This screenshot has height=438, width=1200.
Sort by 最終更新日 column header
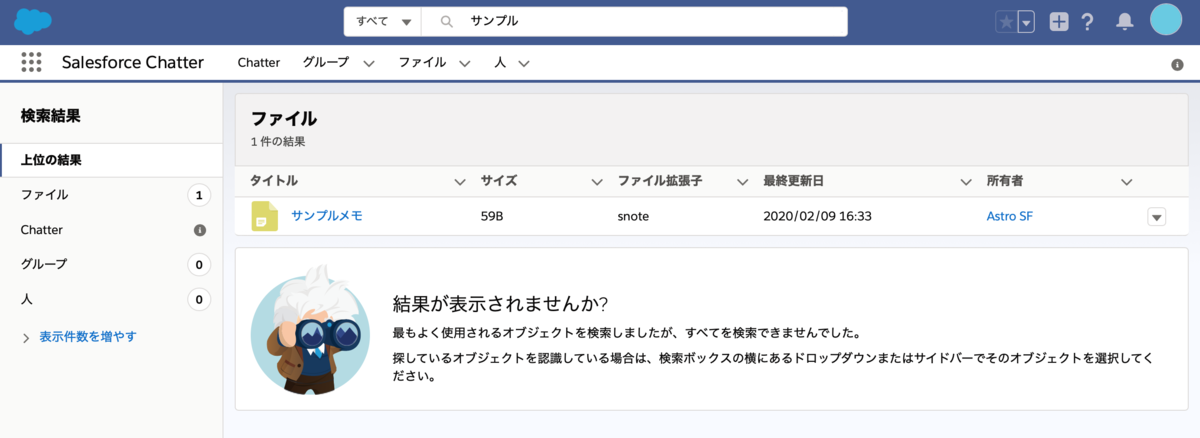coord(793,181)
